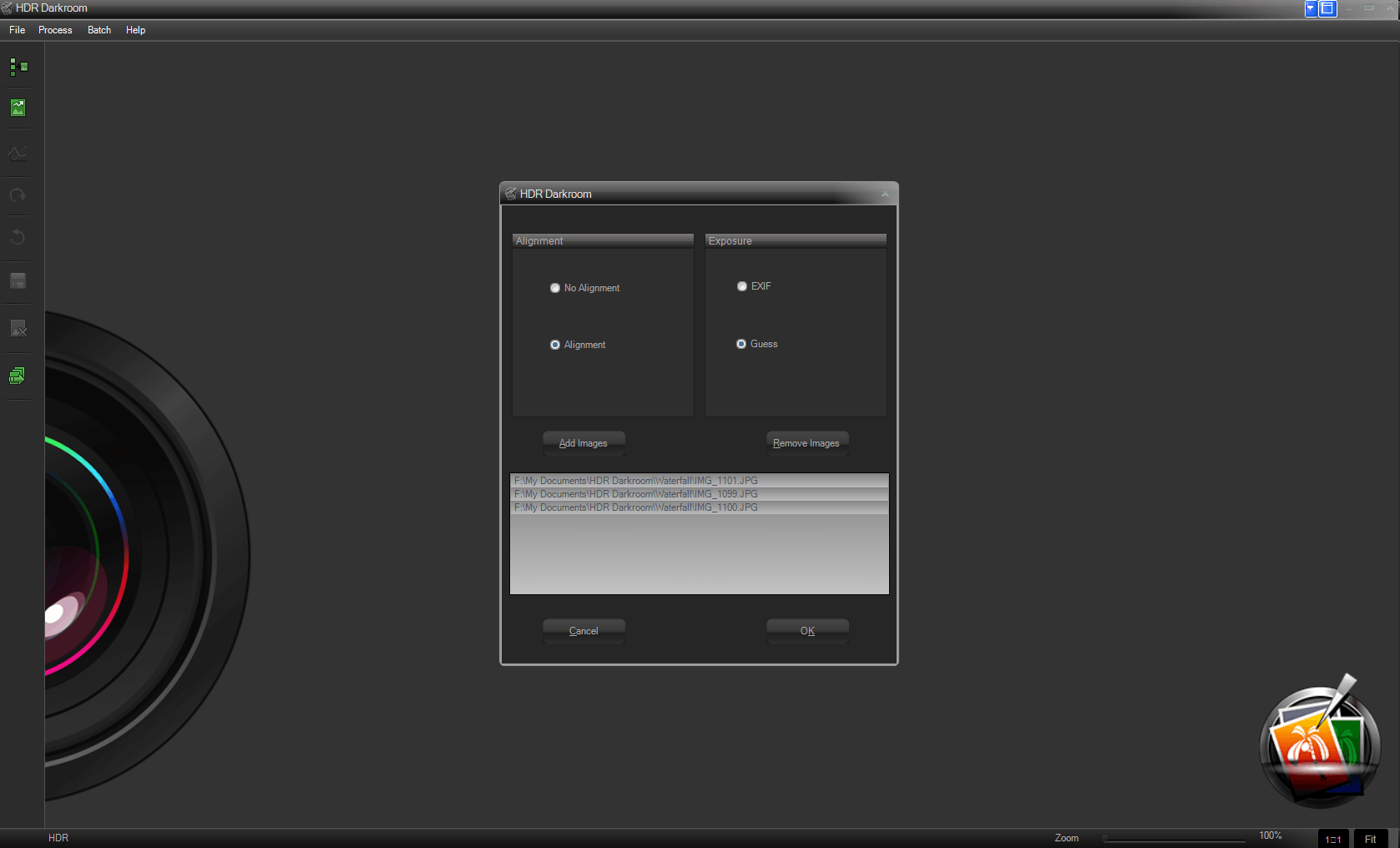The width and height of the screenshot is (1400, 848).
Task: Open the Process menu
Action: (x=55, y=30)
